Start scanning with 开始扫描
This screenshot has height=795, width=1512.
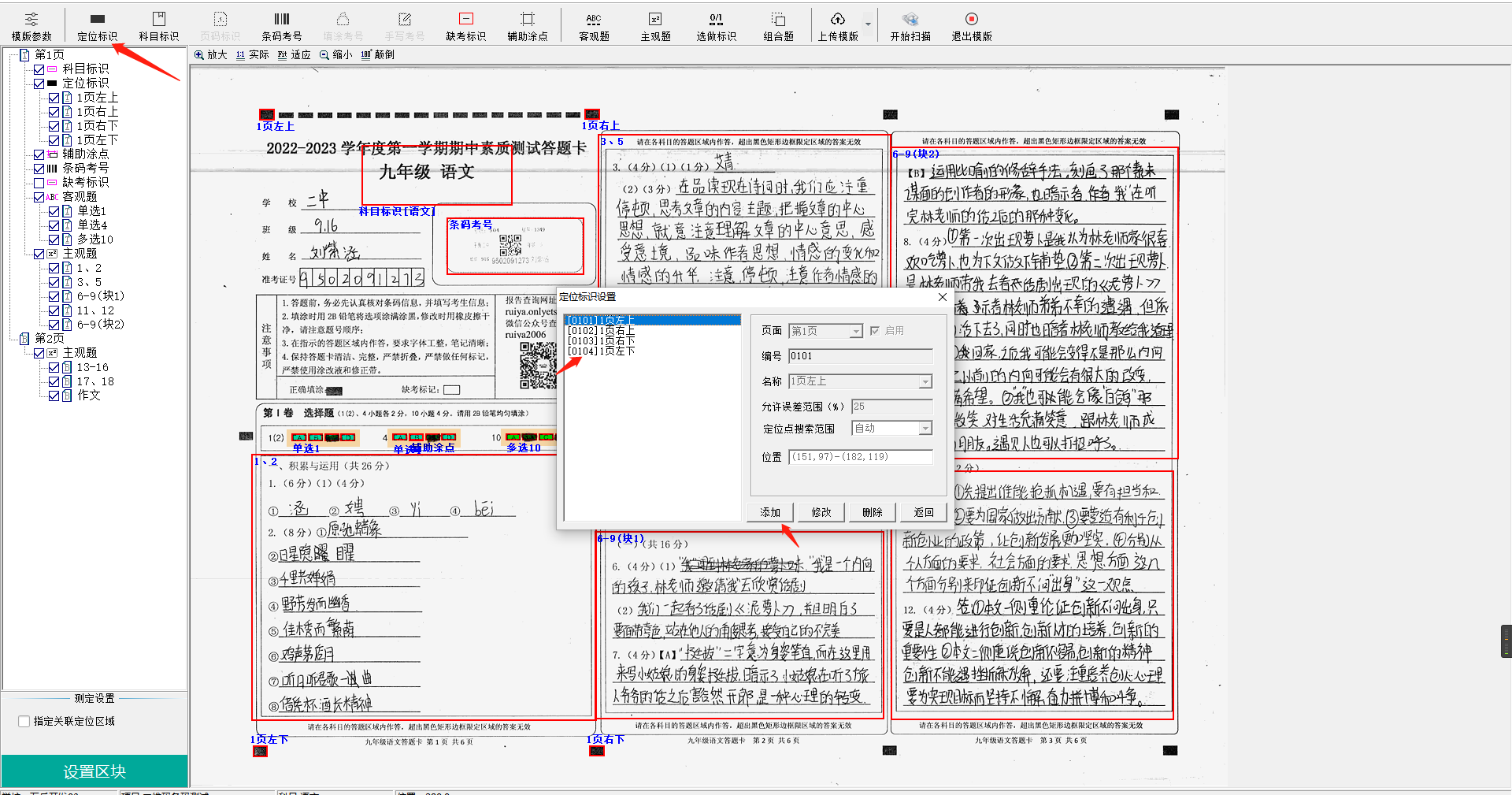(x=910, y=26)
